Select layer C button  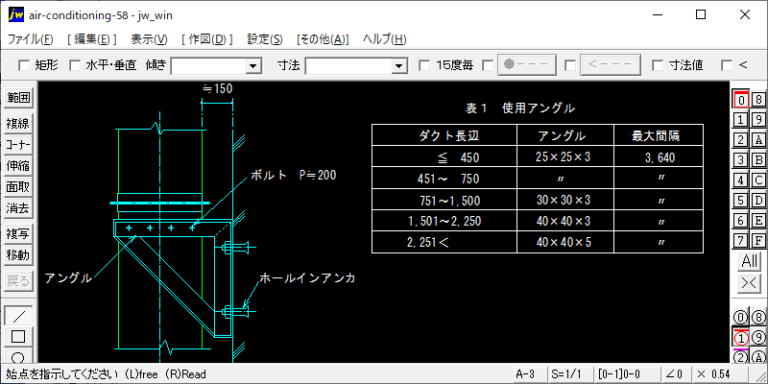[758, 180]
